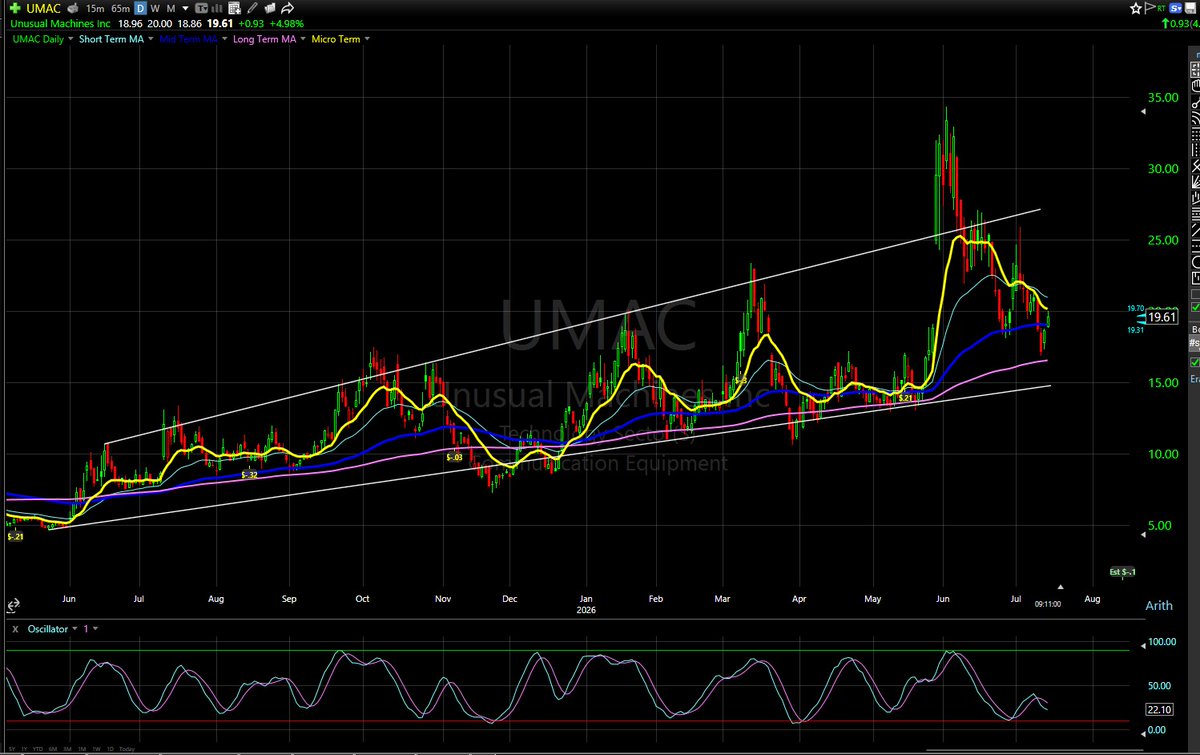This screenshot has width=1200, height=755.
Task: Select the YTD time range
Action: pos(37,749)
